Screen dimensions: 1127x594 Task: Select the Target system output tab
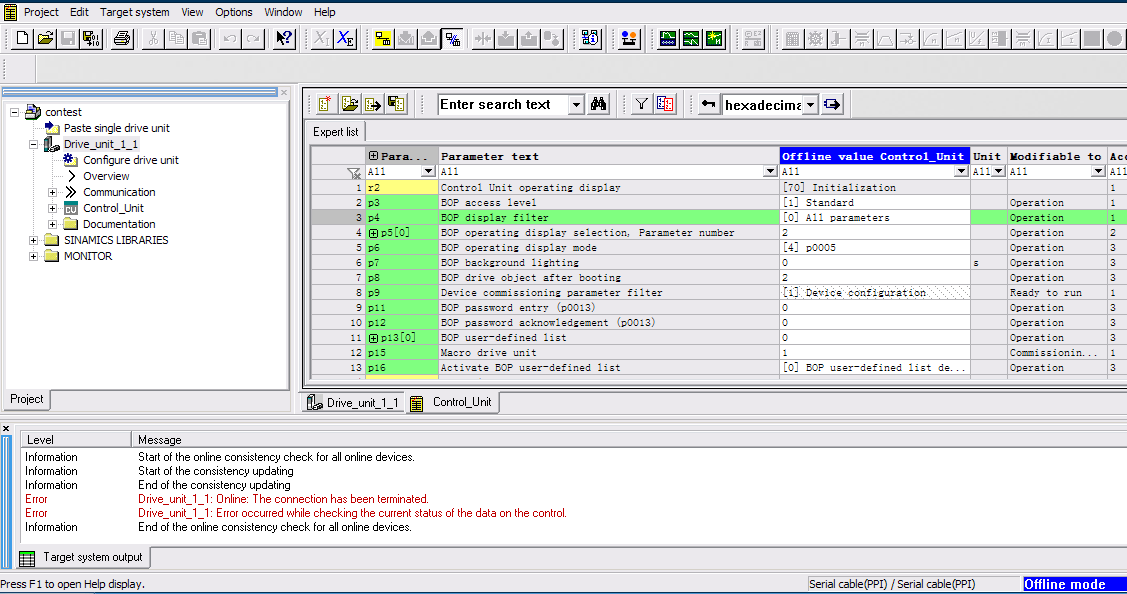coord(81,557)
